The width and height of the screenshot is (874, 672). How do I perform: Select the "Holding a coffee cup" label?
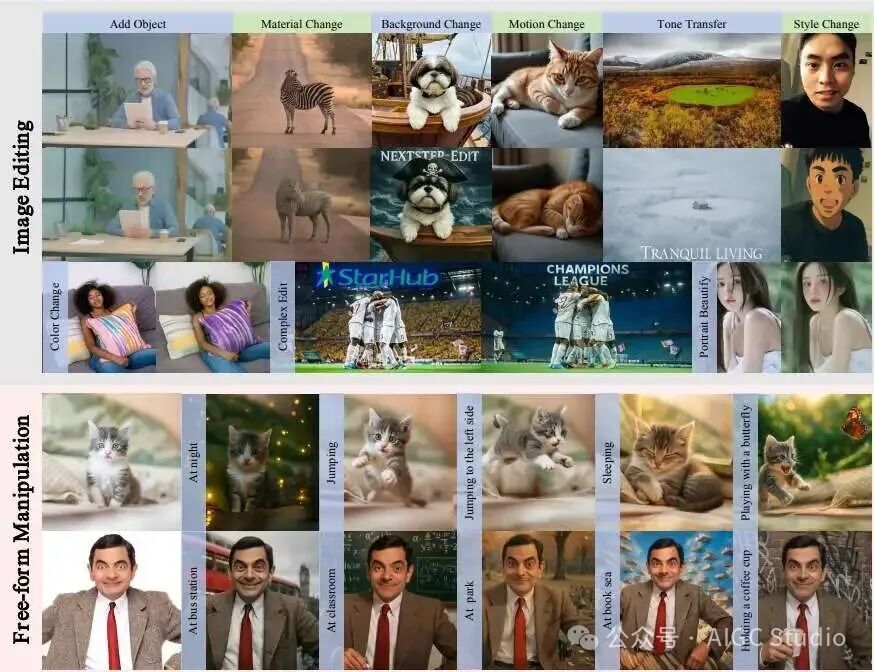point(746,600)
